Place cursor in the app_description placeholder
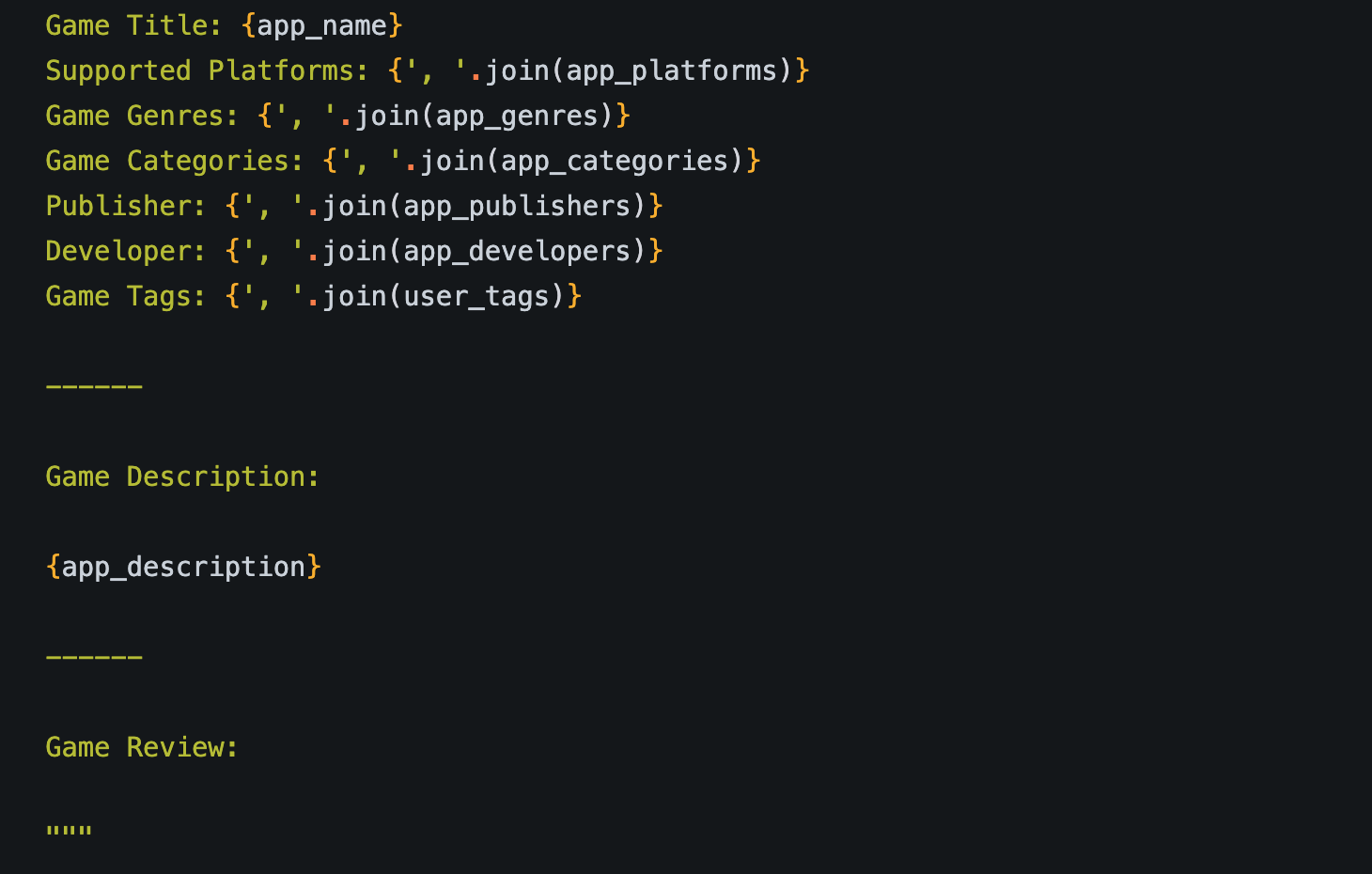The width and height of the screenshot is (1372, 874). click(x=183, y=567)
